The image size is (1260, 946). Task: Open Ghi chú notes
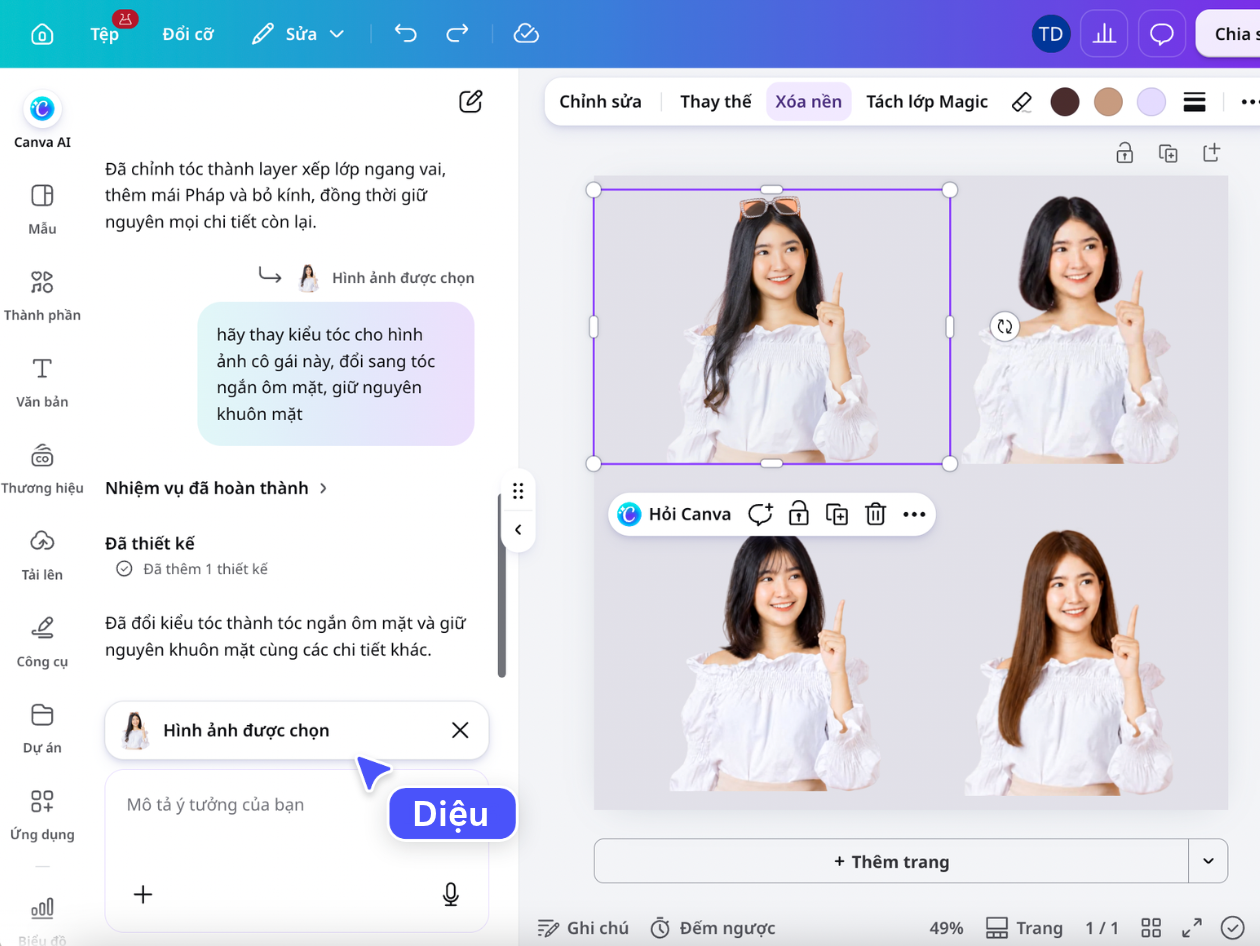583,928
